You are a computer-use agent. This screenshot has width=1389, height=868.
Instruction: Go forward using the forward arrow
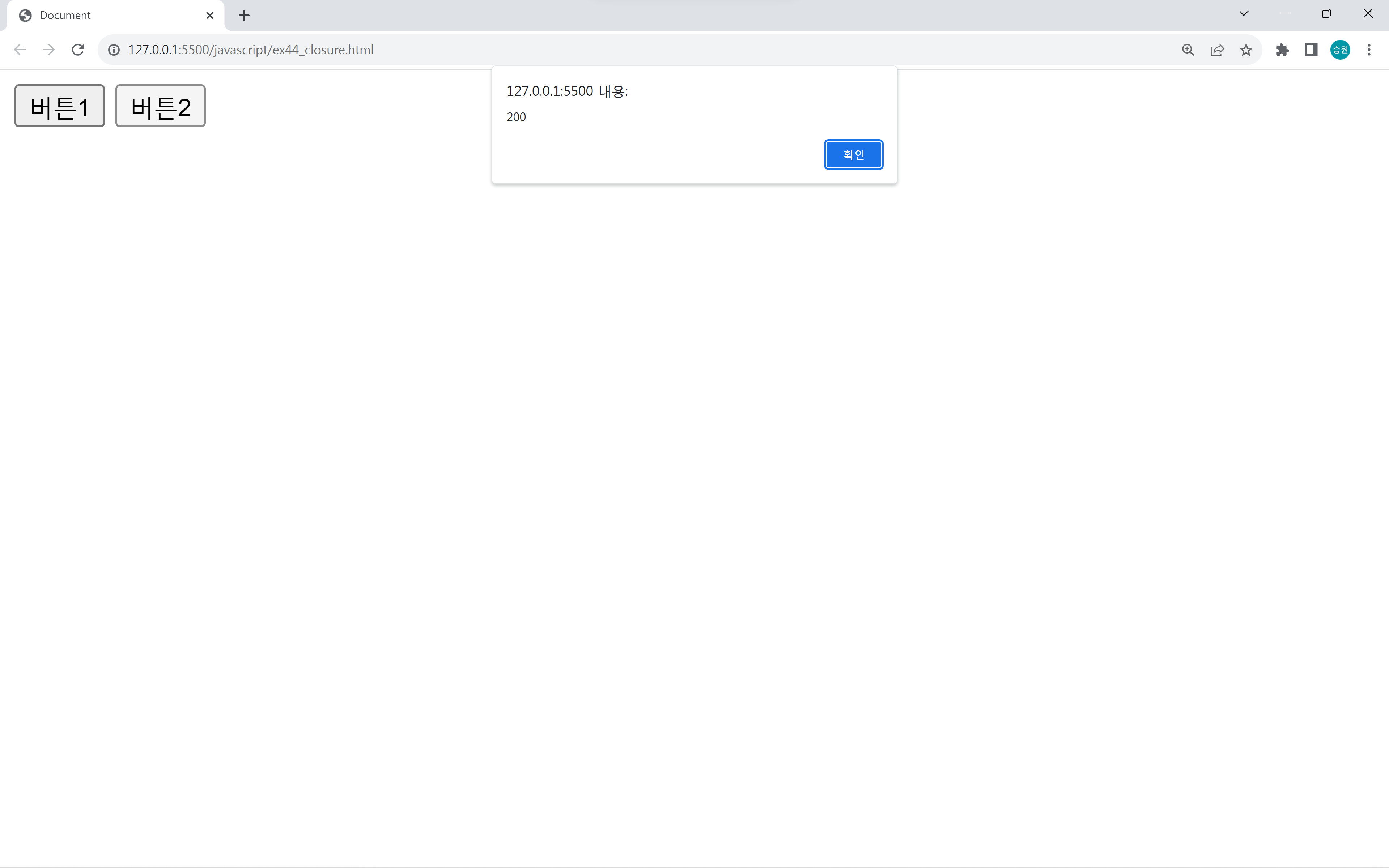[x=49, y=50]
